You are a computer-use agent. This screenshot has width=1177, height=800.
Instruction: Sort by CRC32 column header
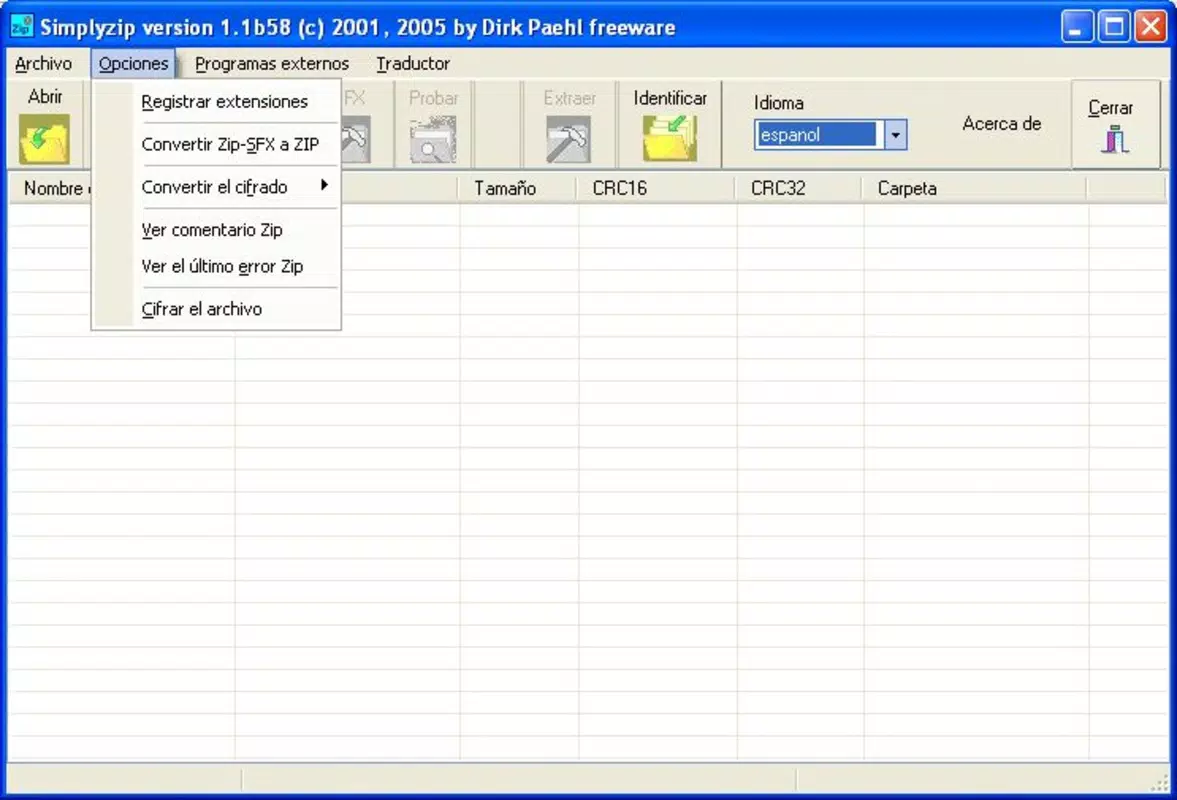point(799,188)
